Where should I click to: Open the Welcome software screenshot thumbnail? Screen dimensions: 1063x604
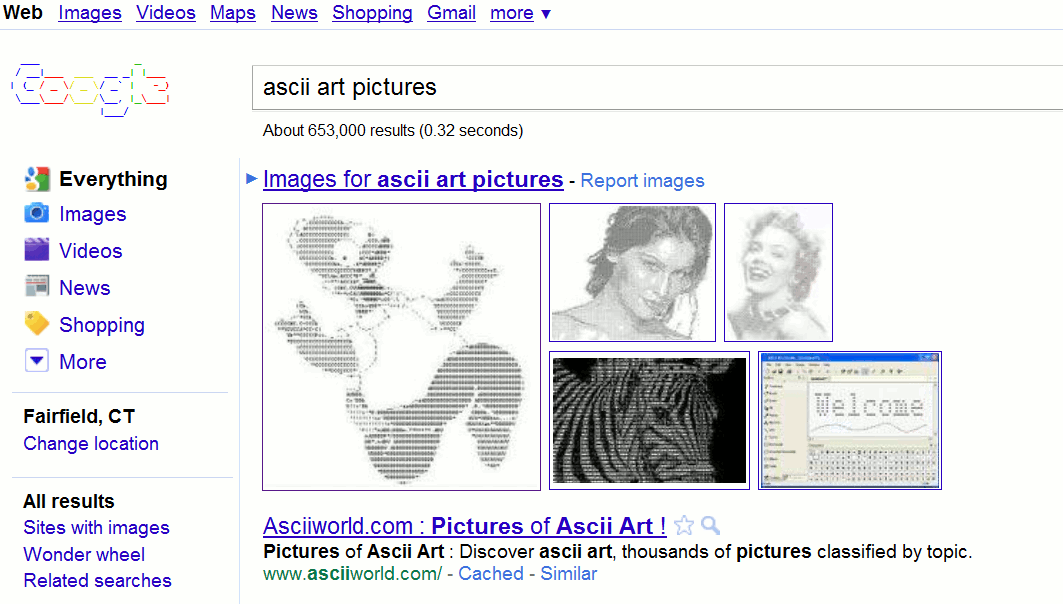tap(849, 420)
